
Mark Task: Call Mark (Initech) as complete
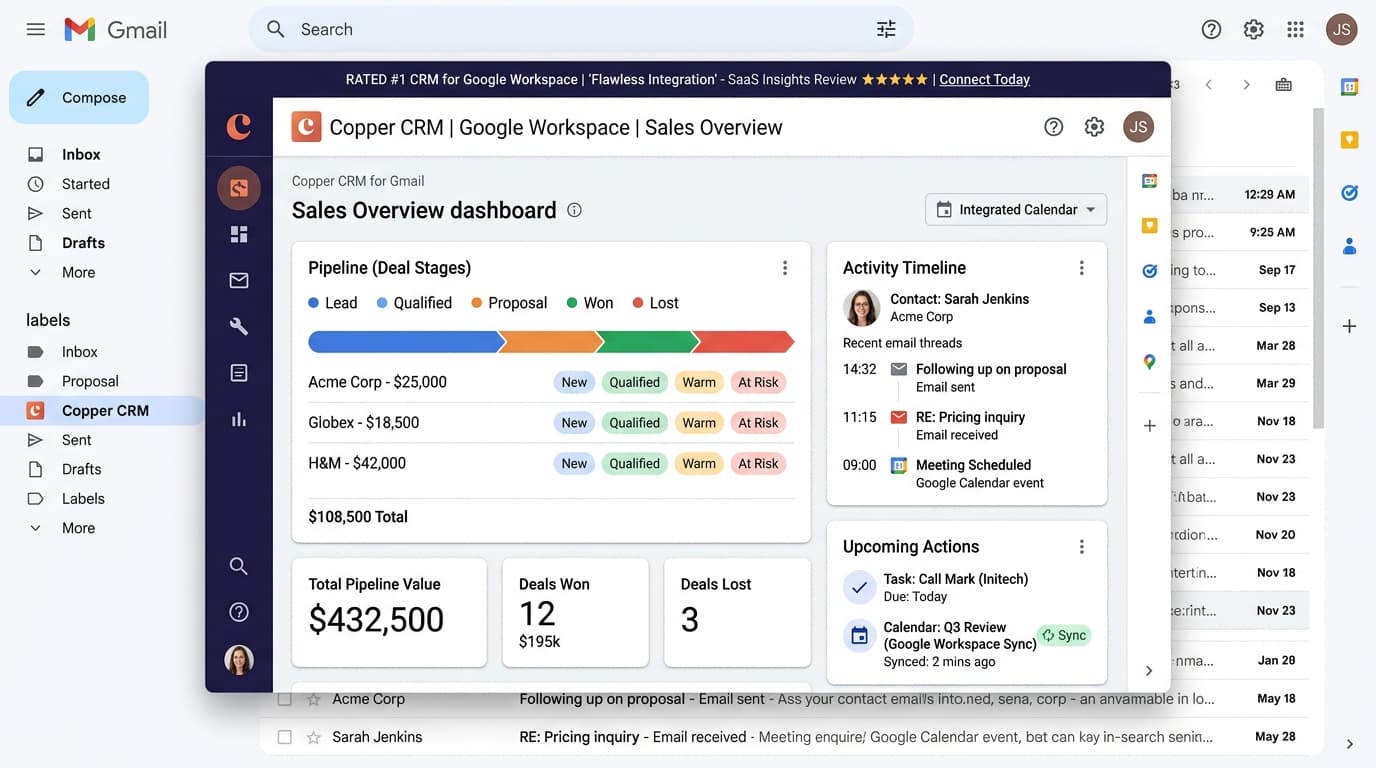[x=859, y=587]
